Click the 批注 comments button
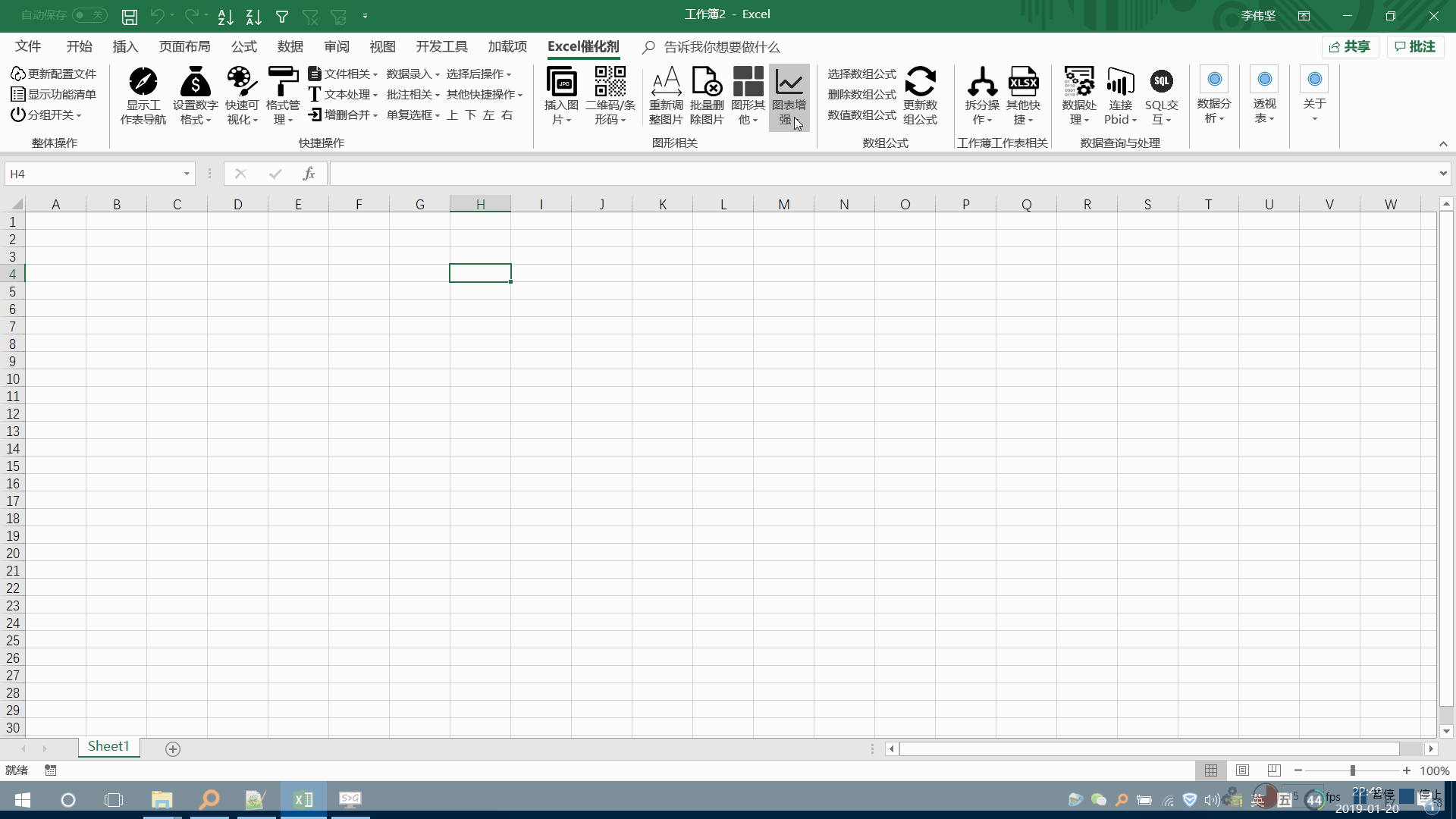 pos(1415,47)
